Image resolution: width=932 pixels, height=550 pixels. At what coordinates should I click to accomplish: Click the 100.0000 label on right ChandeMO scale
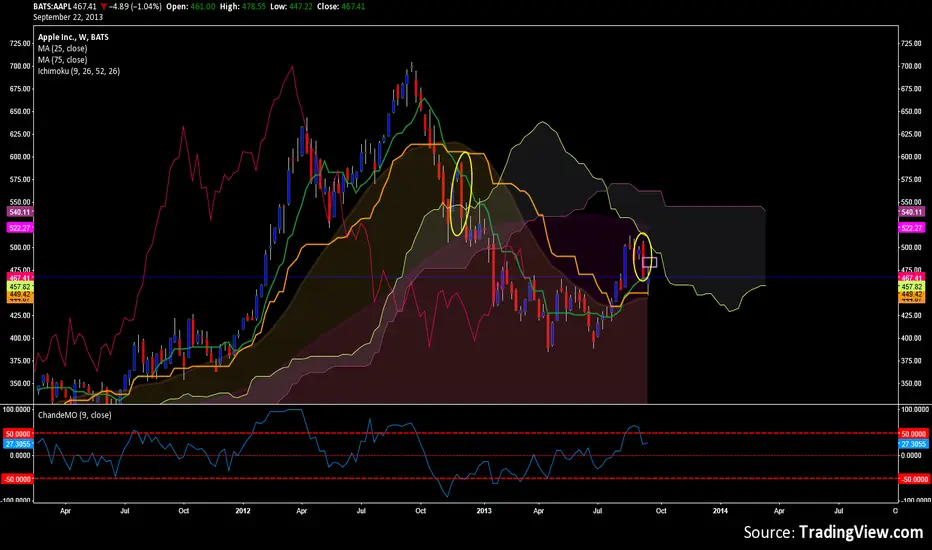915,410
